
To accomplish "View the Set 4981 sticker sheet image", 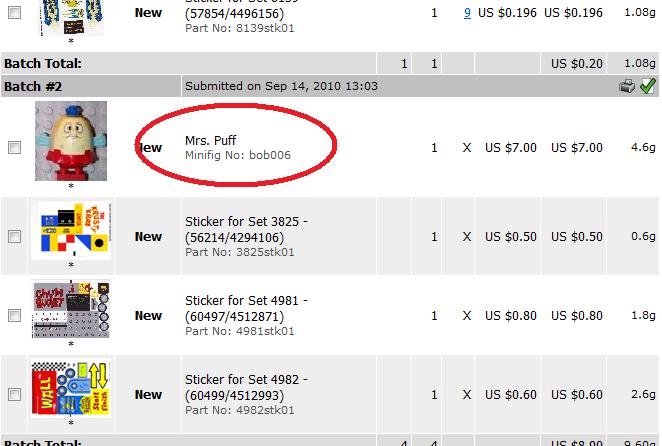I will click(70, 309).
